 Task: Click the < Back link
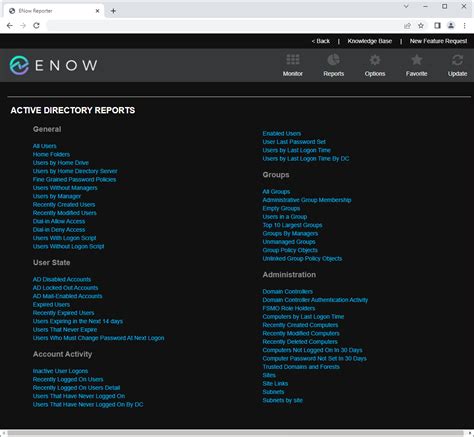coord(321,41)
